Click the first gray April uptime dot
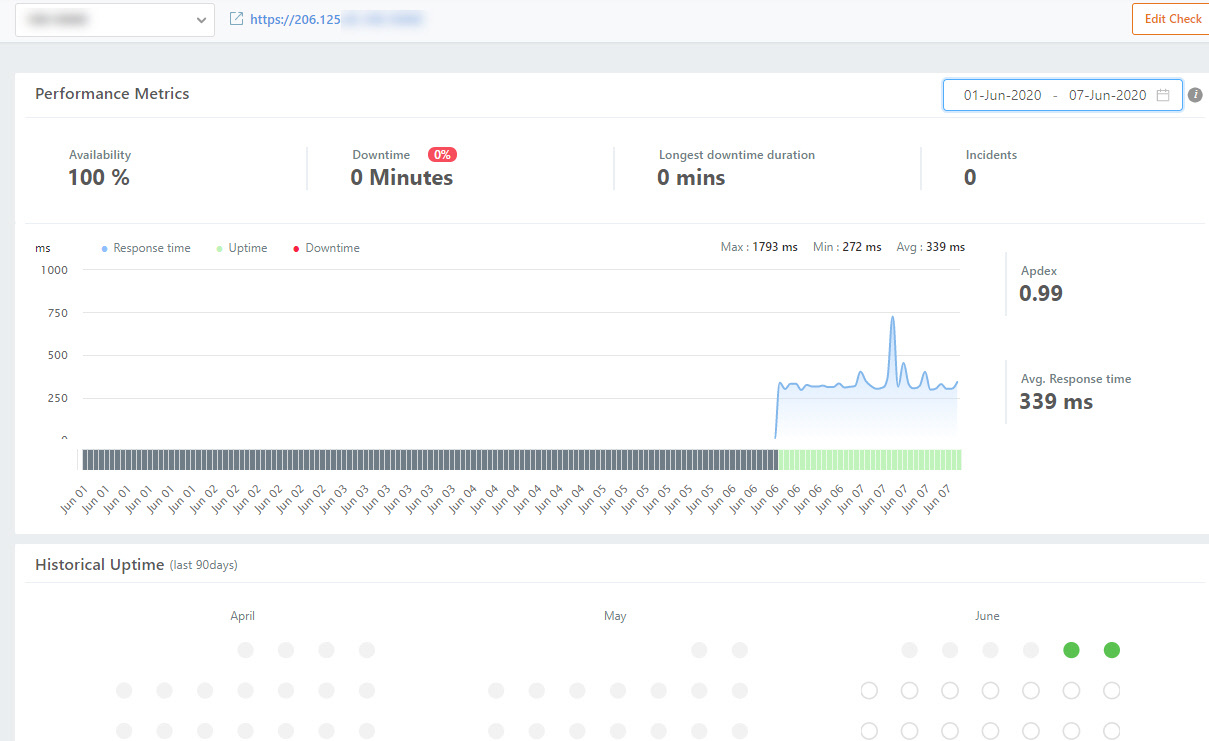Viewport: 1209px width, 741px height. (x=245, y=650)
